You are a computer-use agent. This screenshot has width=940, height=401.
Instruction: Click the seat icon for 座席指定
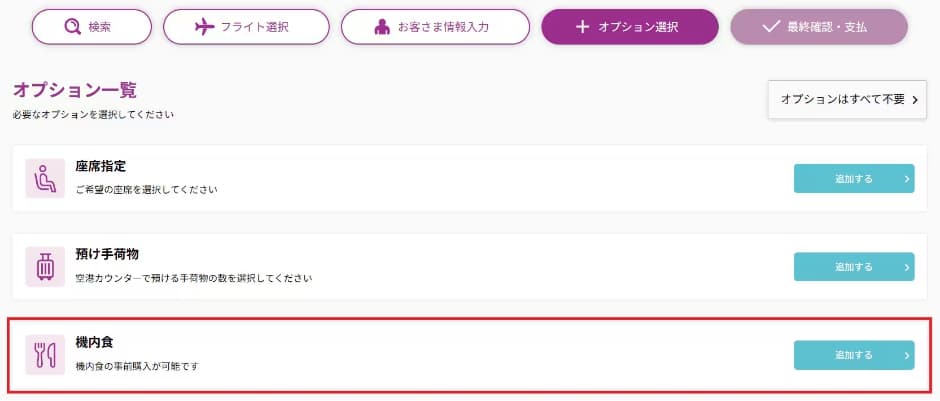click(45, 178)
